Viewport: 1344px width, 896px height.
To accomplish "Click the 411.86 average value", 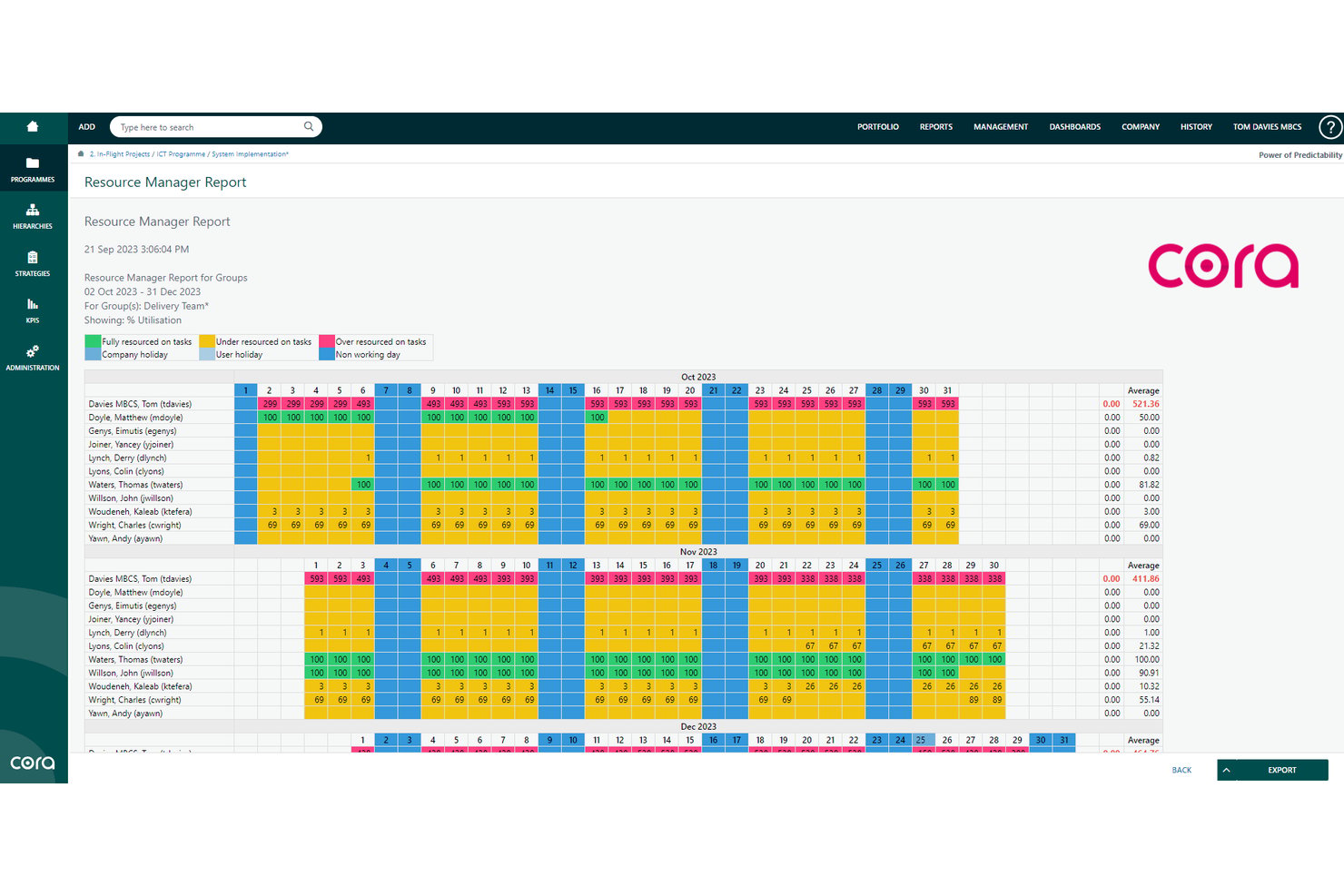I will [x=1145, y=578].
